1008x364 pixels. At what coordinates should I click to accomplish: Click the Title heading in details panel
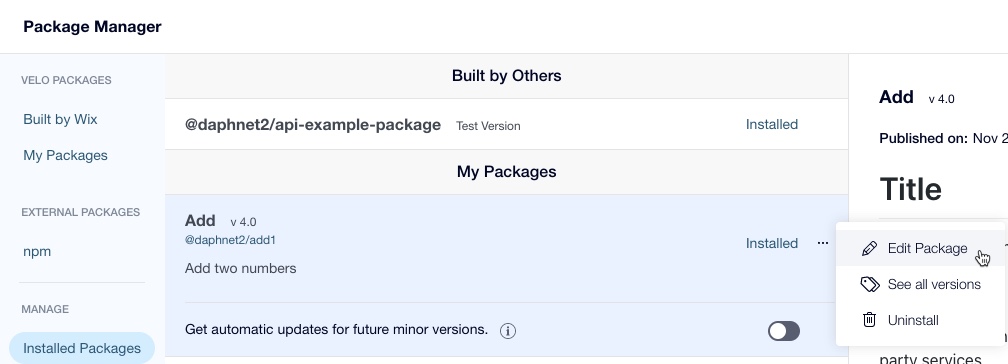pos(910,190)
